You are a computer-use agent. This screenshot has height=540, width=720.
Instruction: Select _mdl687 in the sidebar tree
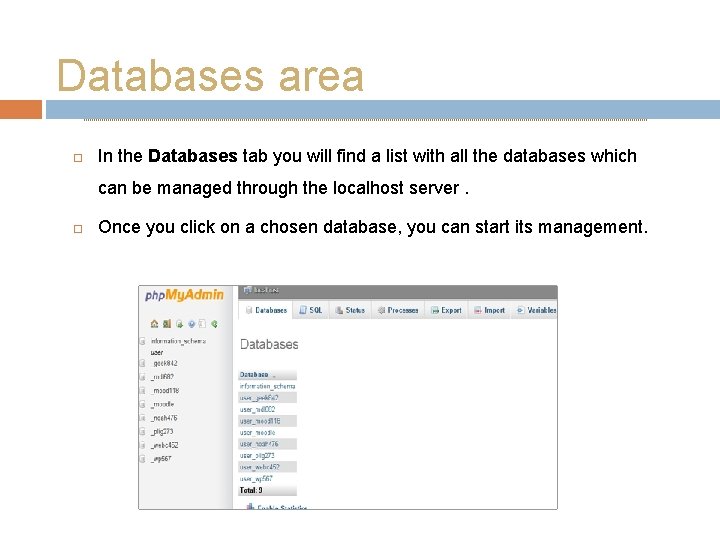click(x=162, y=377)
